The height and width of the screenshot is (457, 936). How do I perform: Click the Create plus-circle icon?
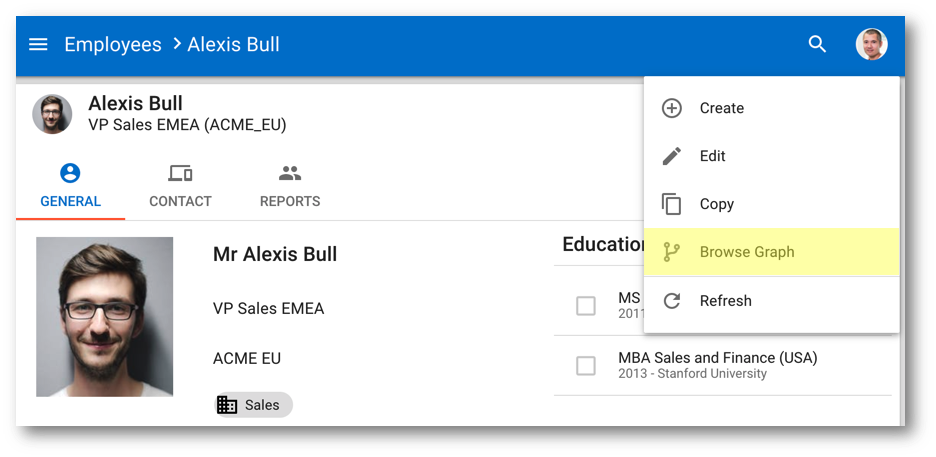(x=672, y=108)
